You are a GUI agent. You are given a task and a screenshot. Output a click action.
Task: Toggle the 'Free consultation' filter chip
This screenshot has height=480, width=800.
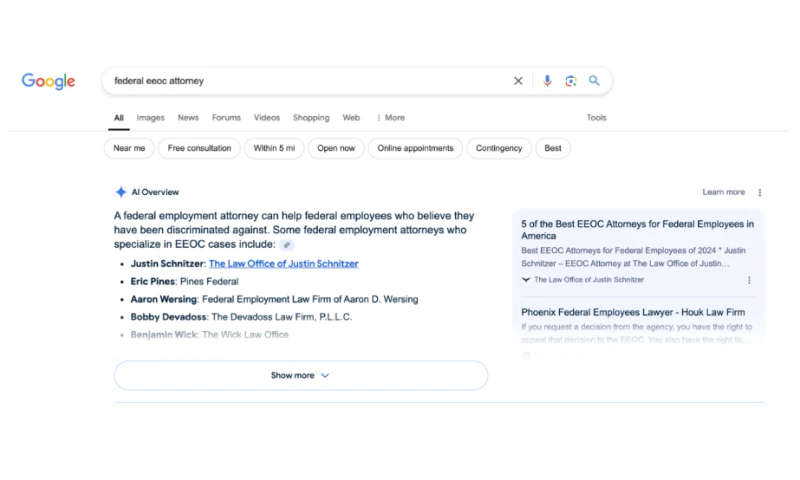[199, 148]
